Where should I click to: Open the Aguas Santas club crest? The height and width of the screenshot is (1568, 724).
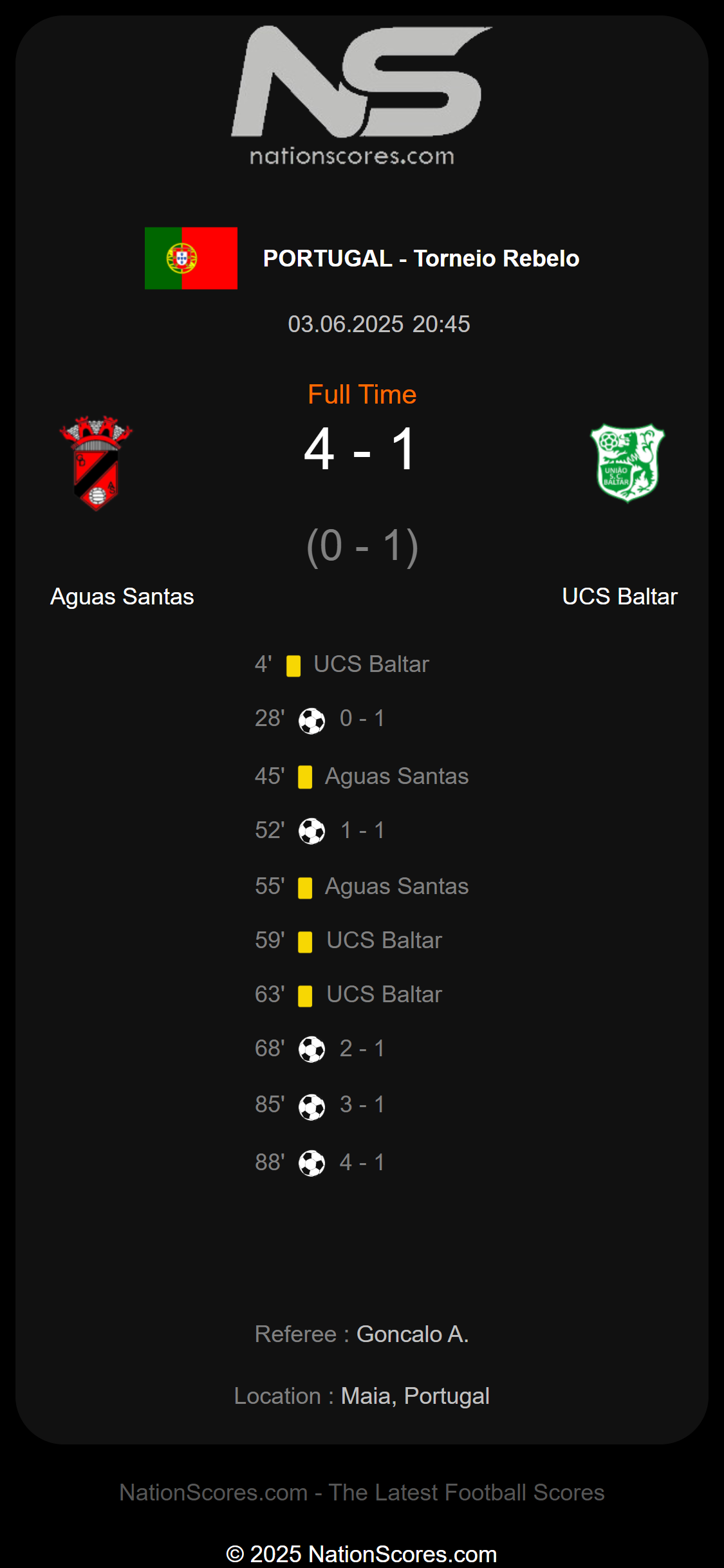(x=96, y=463)
